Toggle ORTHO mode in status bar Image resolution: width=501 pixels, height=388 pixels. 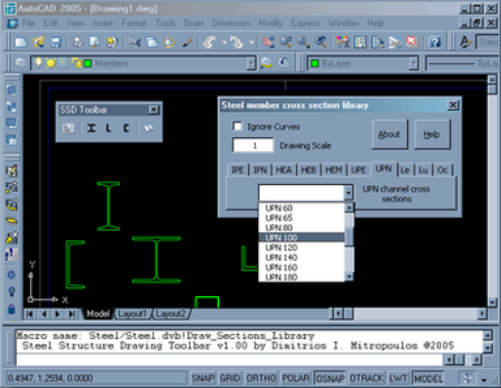click(261, 378)
